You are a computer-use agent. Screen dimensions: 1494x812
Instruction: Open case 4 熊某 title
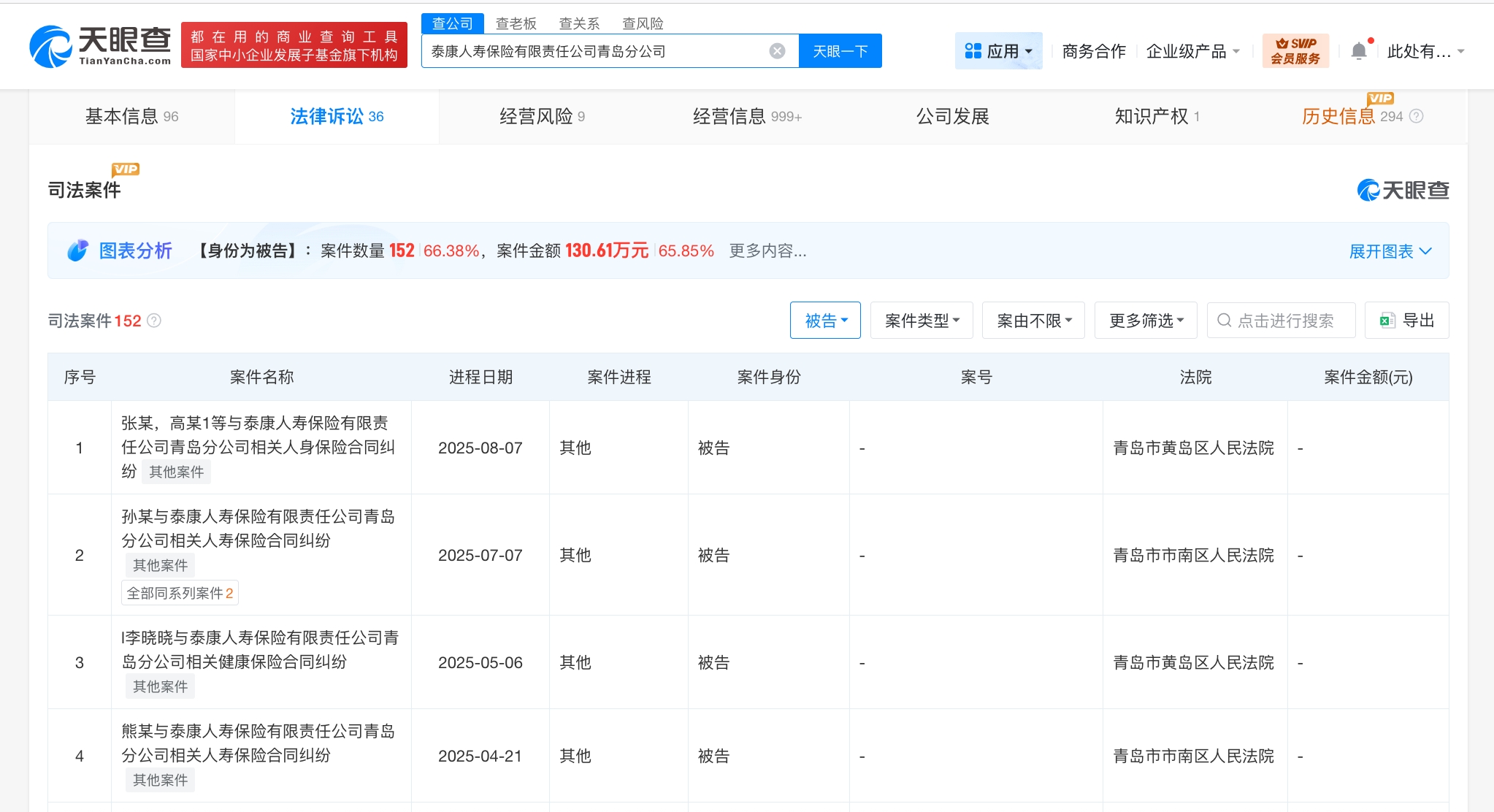click(x=258, y=743)
